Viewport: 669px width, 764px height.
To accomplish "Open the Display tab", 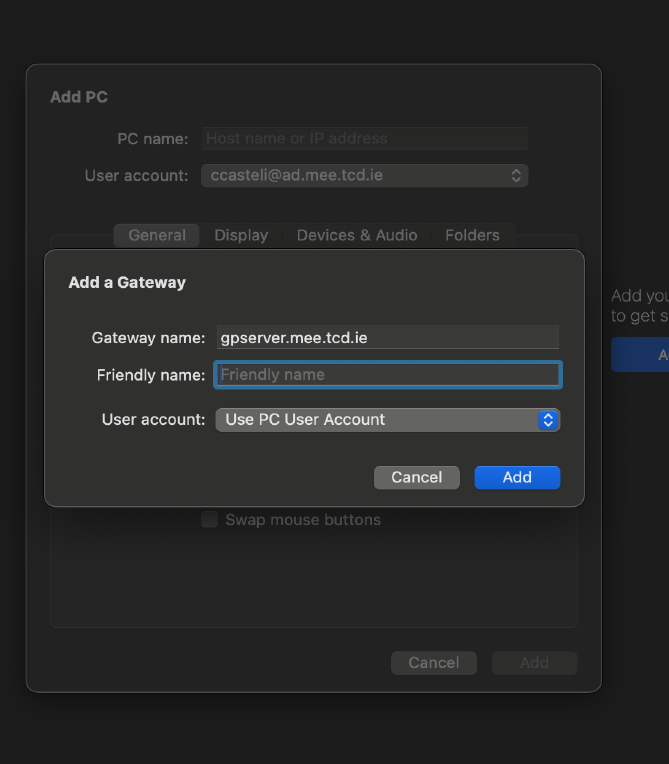I will (241, 235).
